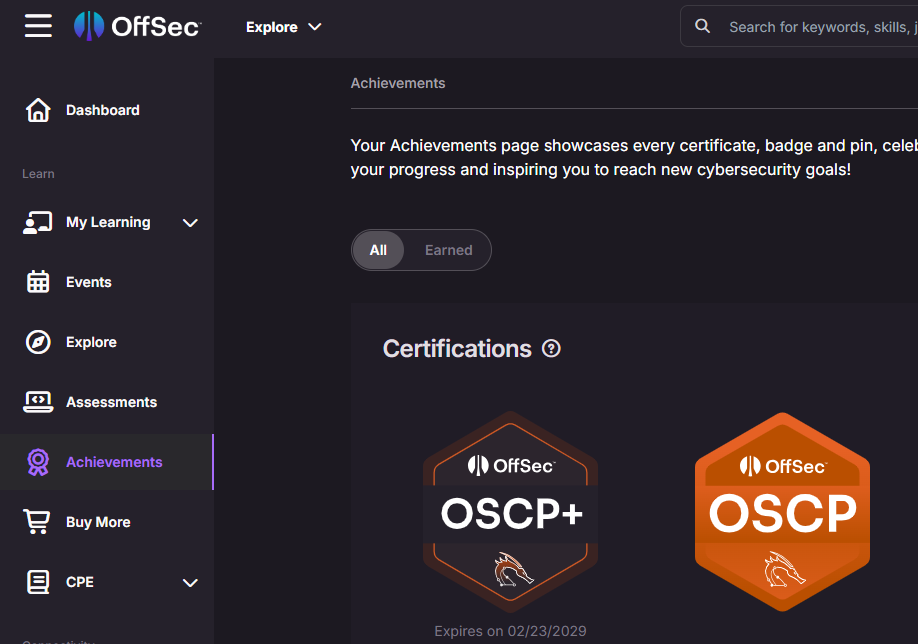Click the Events calendar icon
The image size is (918, 644).
[38, 282]
